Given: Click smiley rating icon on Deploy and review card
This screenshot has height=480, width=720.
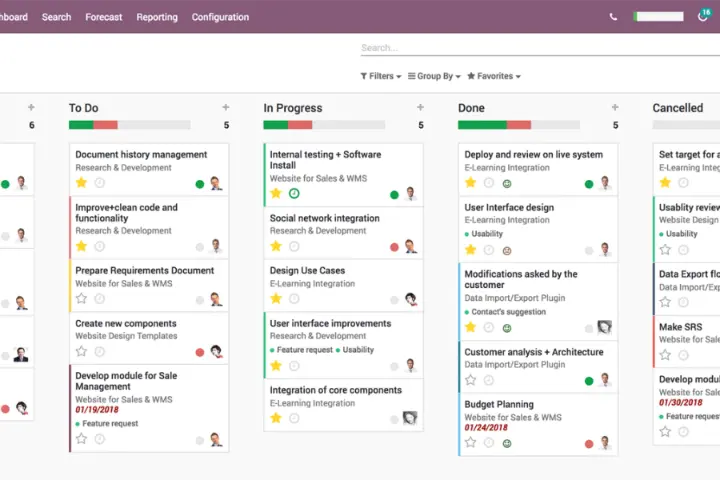Looking at the screenshot, I should (x=506, y=183).
